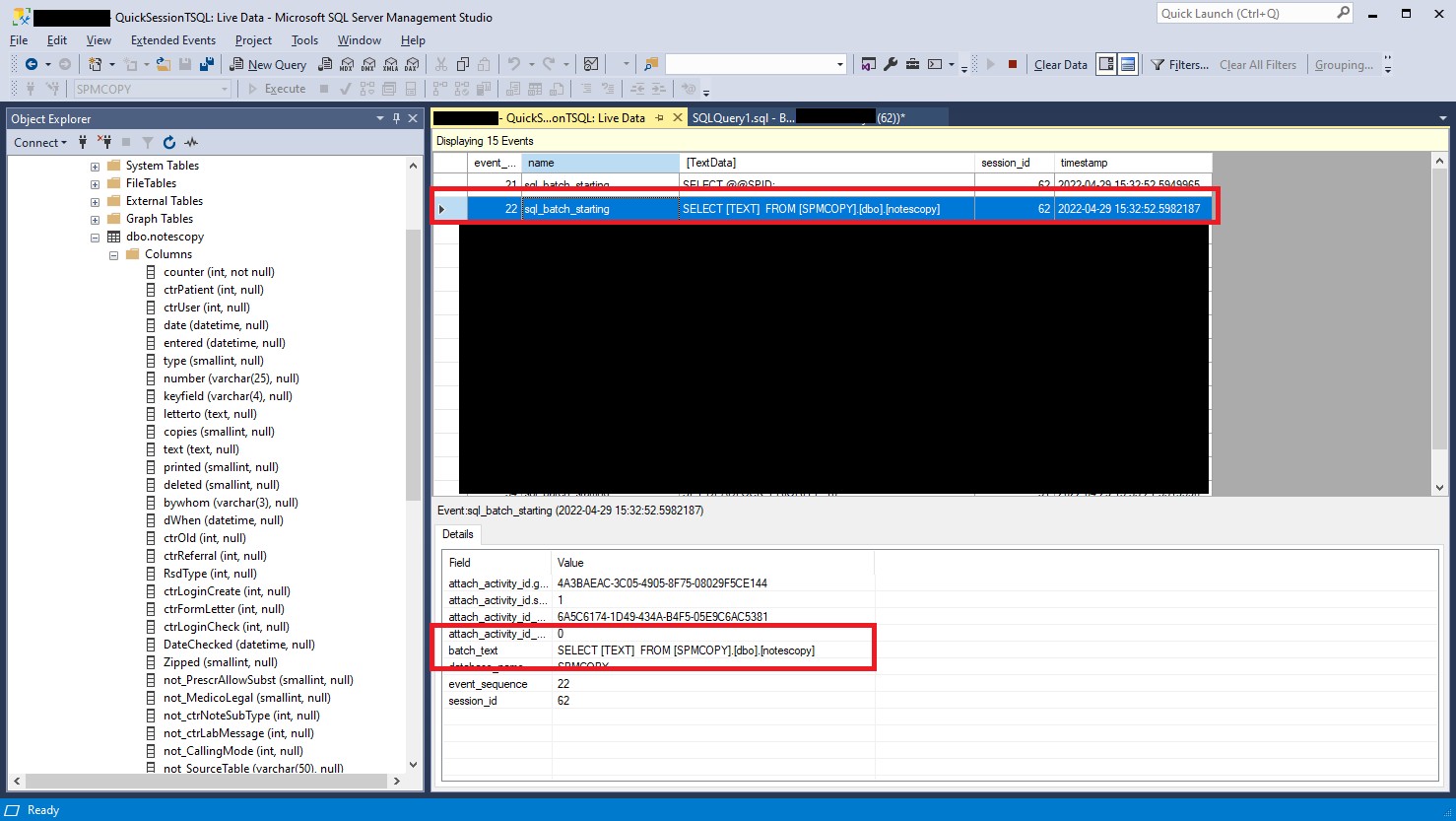This screenshot has width=1456, height=821.
Task: Click the MDX query icon
Action: point(347,65)
